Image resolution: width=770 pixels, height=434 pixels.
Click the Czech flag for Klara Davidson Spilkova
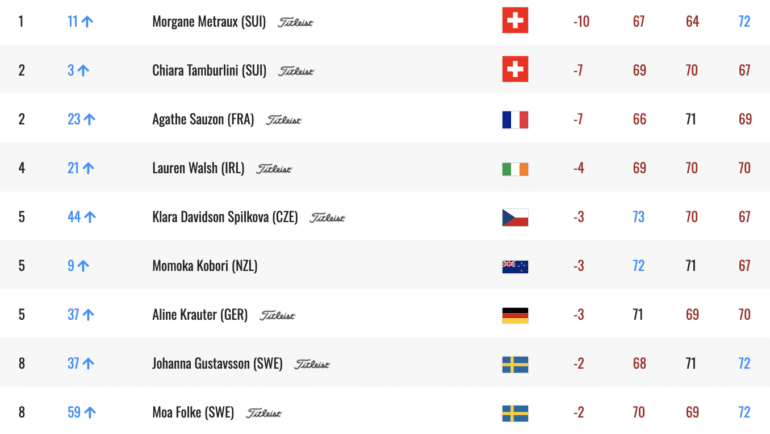click(515, 217)
